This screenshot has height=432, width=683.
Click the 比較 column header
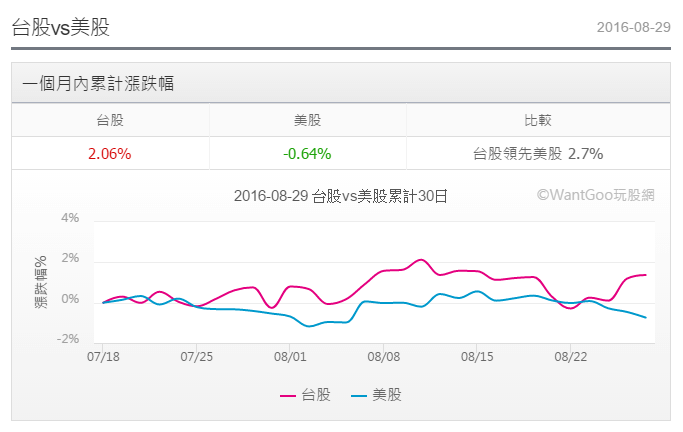tap(538, 121)
